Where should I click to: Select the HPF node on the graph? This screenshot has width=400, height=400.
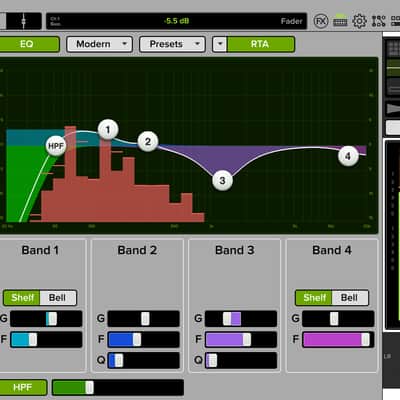pyautogui.click(x=56, y=146)
